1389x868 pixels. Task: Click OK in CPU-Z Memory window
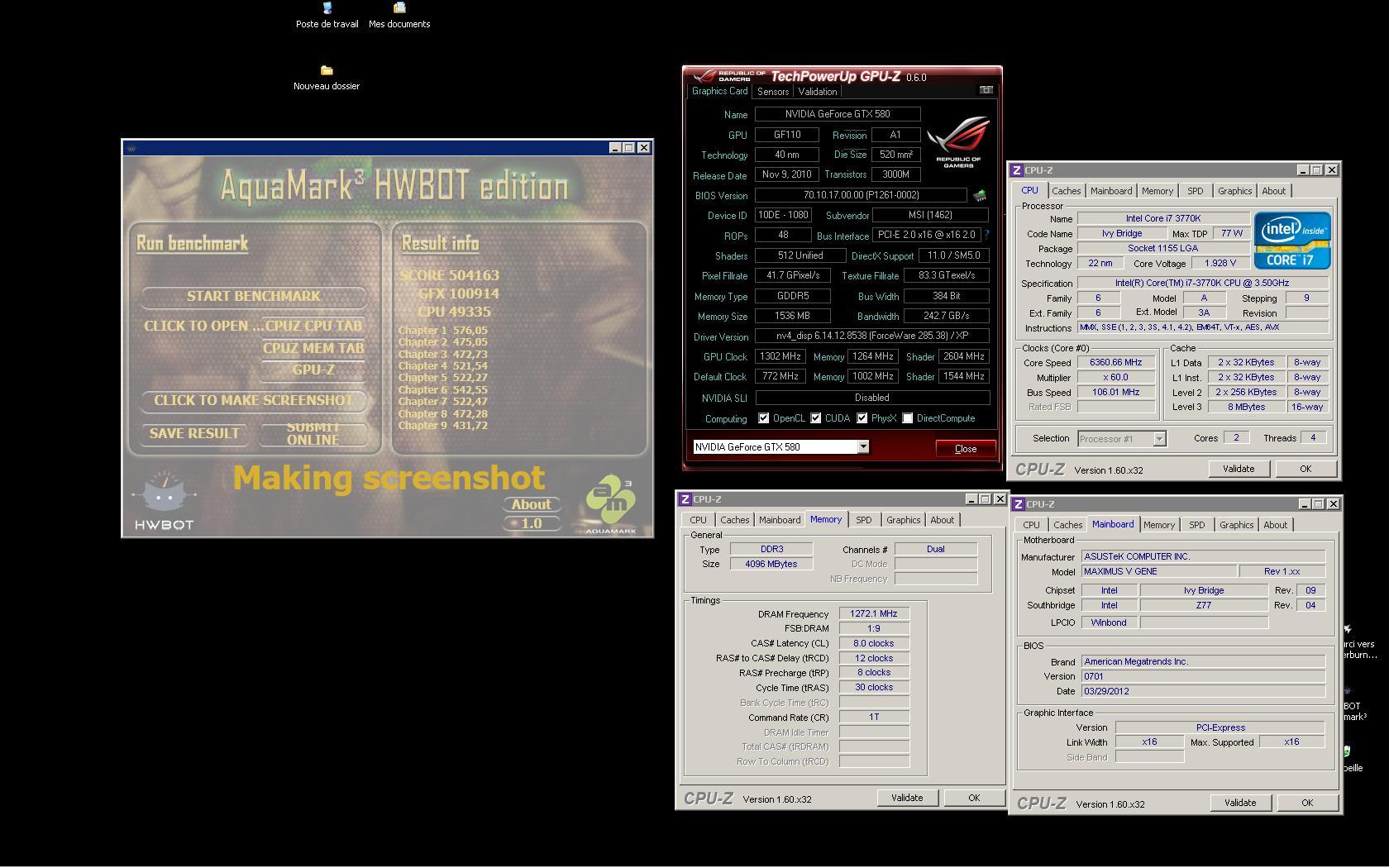point(973,798)
